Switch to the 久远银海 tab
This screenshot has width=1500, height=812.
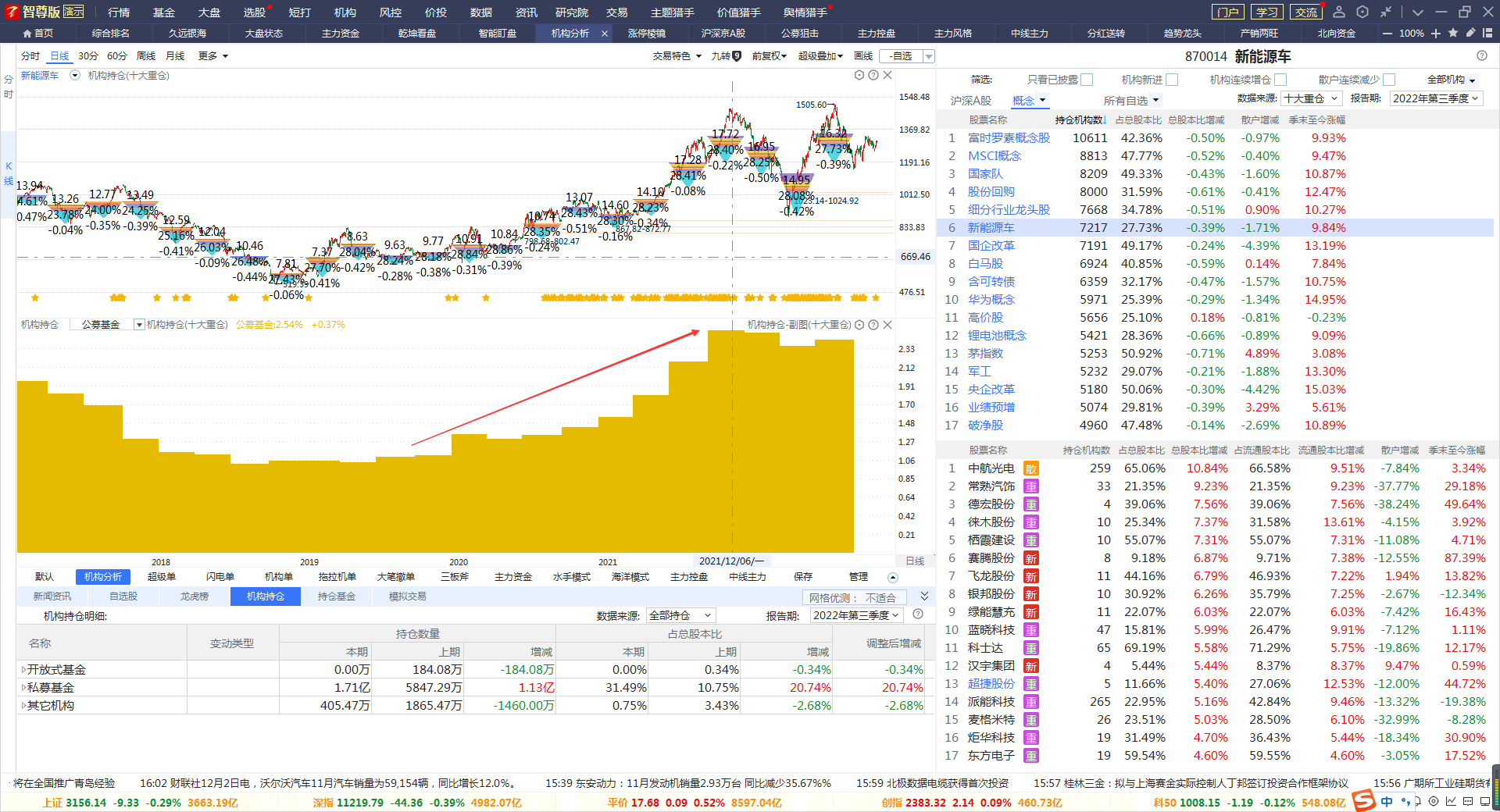coord(187,34)
